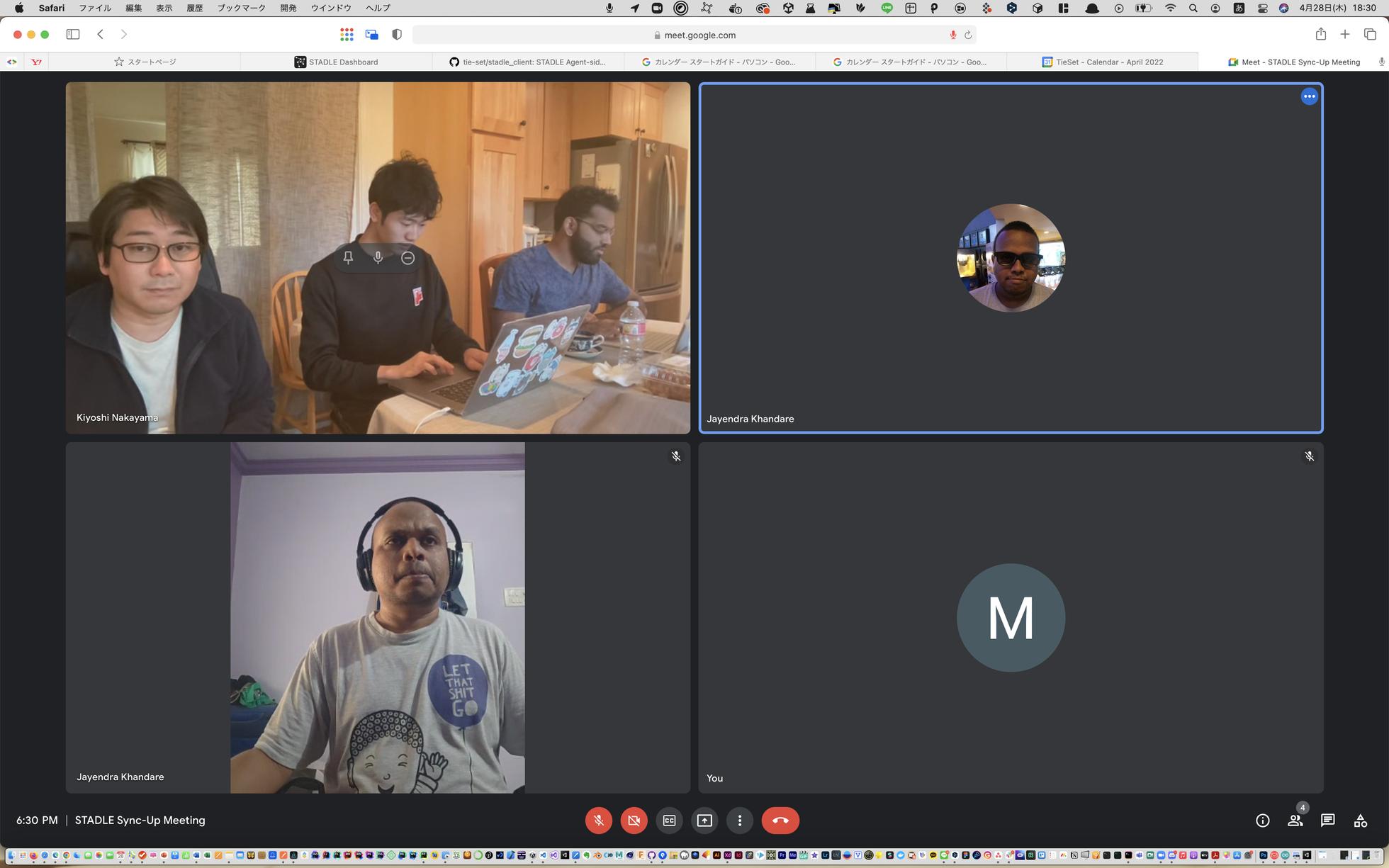Remove participant using minus circle icon
Viewport: 1389px width, 868px height.
[407, 258]
